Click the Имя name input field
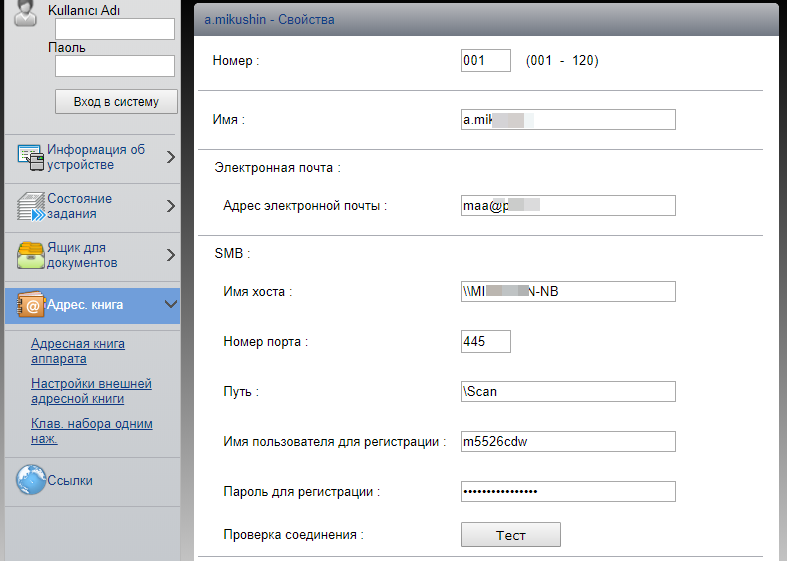The height and width of the screenshot is (561, 787). click(x=568, y=119)
